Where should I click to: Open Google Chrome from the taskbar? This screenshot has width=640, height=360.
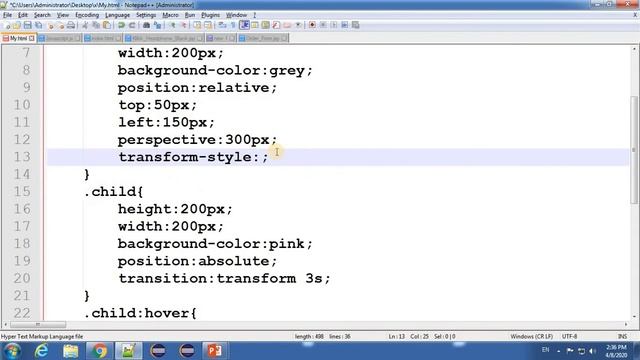99,351
